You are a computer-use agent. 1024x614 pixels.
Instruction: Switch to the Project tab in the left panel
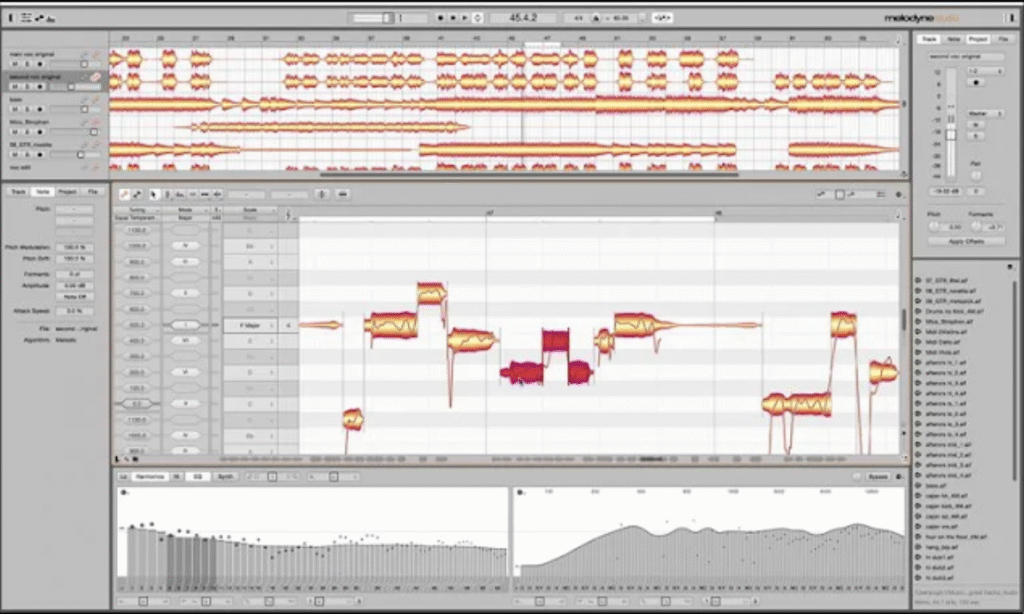pyautogui.click(x=67, y=192)
